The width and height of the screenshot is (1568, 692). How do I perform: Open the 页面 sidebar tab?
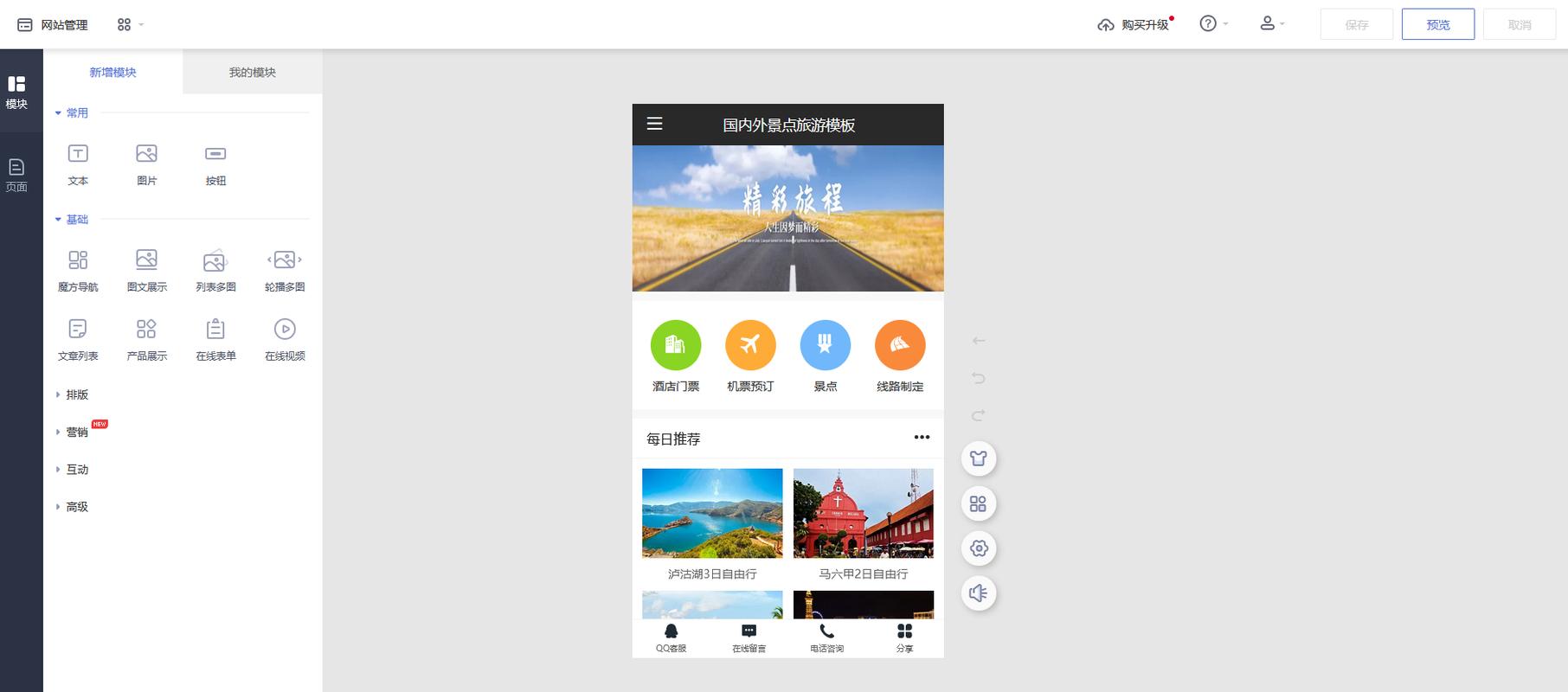tap(16, 174)
